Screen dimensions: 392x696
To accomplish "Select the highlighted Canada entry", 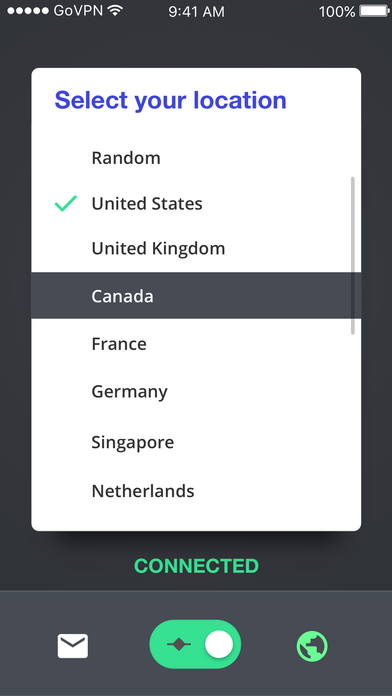I will 196,296.
